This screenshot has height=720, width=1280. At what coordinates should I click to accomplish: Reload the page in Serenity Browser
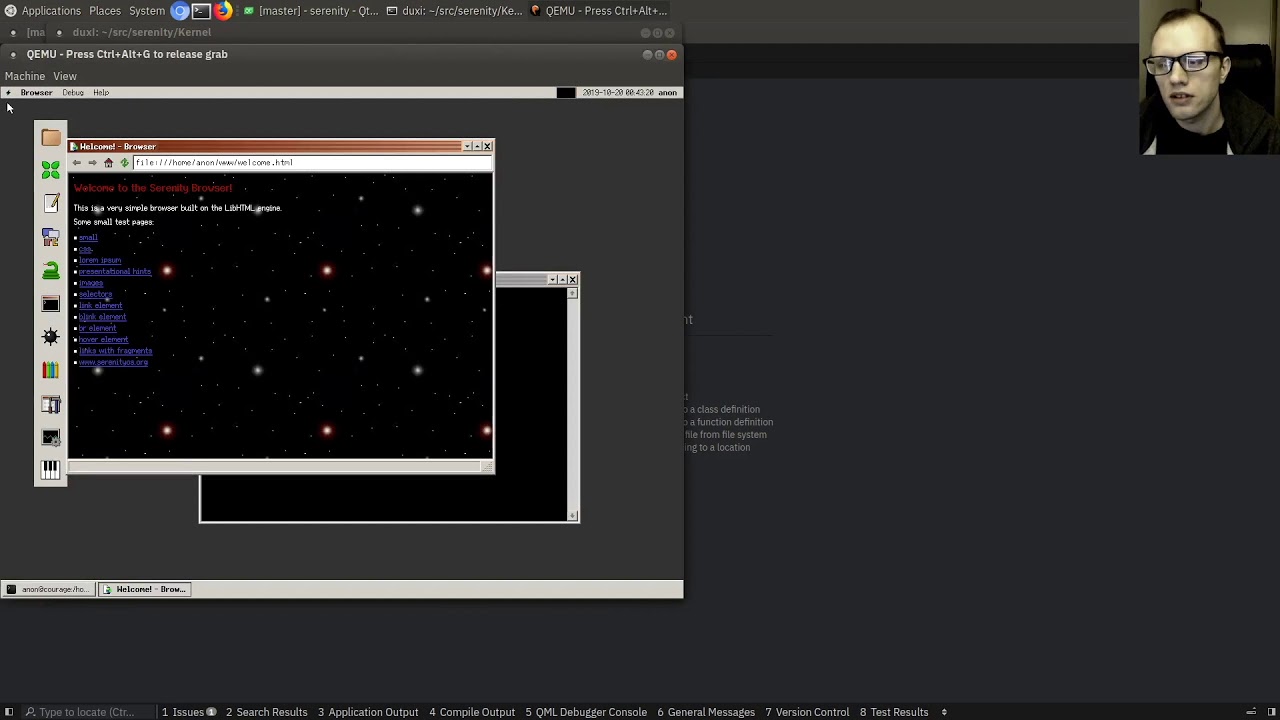(x=124, y=162)
